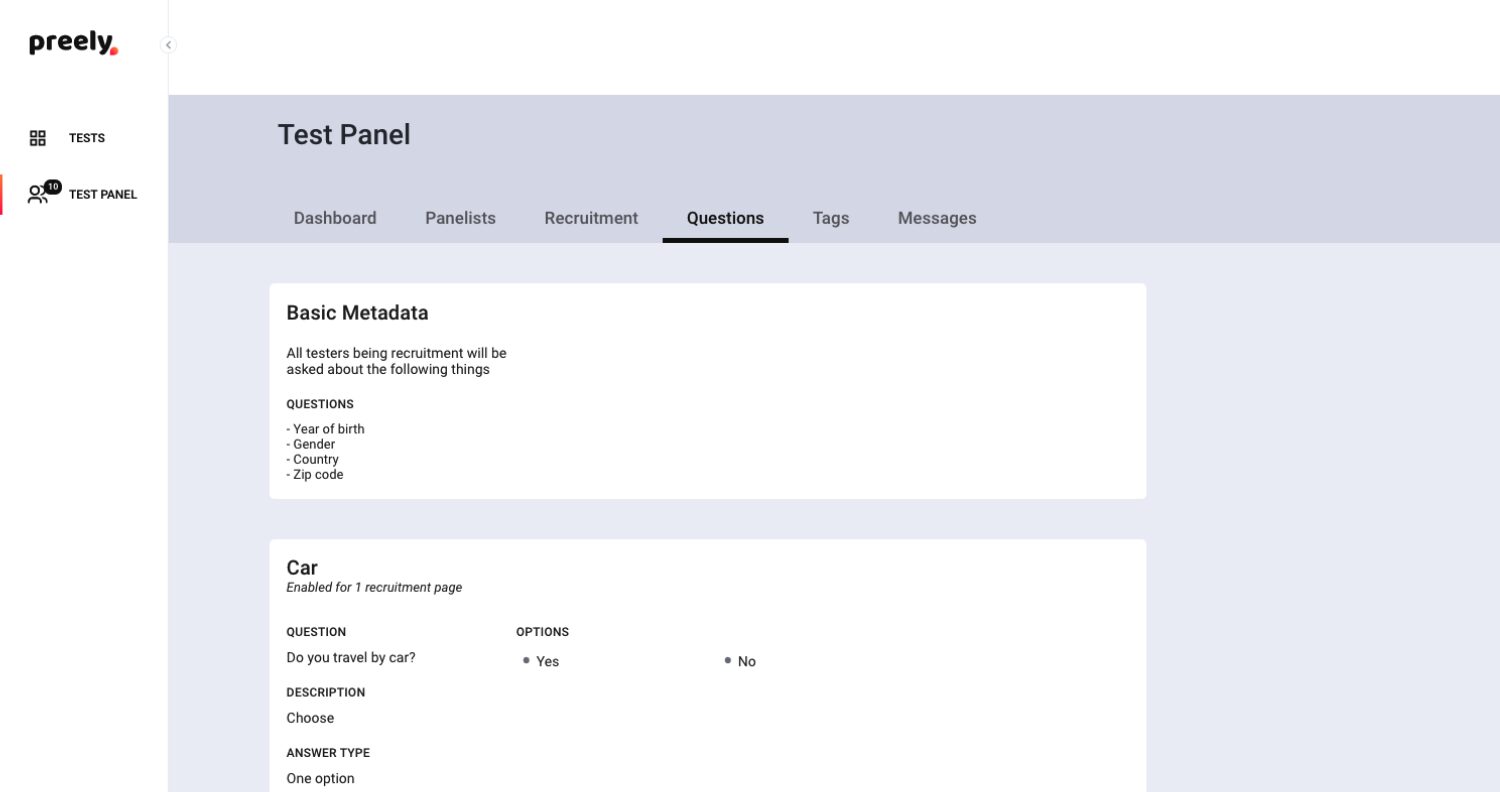Screen dimensions: 1500x792
Task: View the Messages tab
Action: pyautogui.click(x=937, y=218)
